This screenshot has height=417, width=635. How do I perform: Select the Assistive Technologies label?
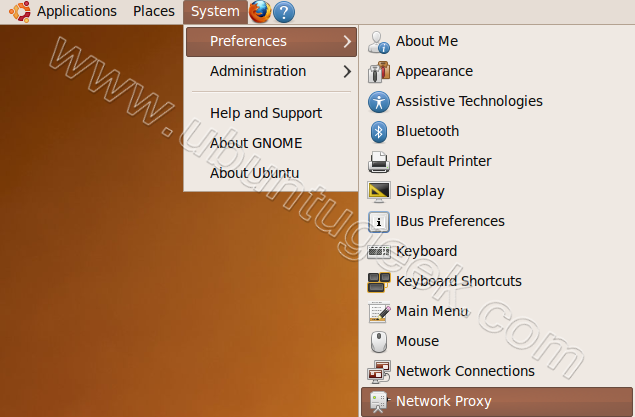469,101
